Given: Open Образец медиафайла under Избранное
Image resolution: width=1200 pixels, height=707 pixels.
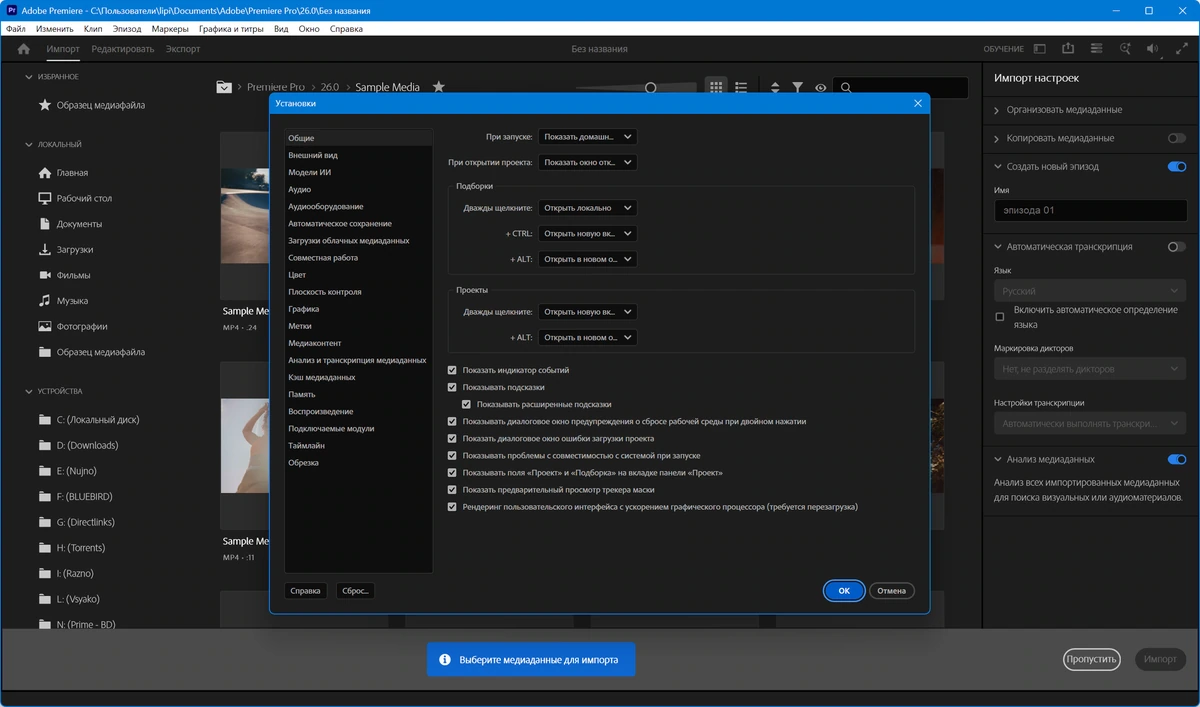Looking at the screenshot, I should tap(90, 105).
